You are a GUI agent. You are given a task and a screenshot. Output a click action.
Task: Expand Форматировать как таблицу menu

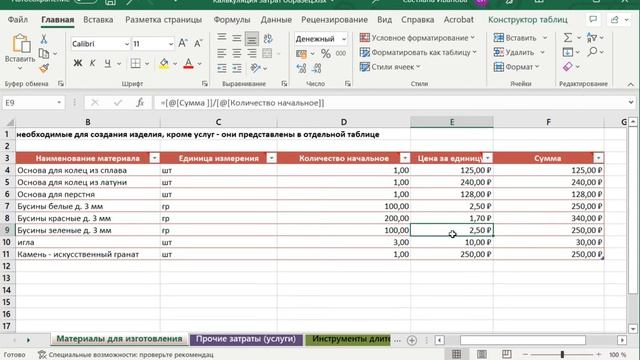[x=418, y=52]
